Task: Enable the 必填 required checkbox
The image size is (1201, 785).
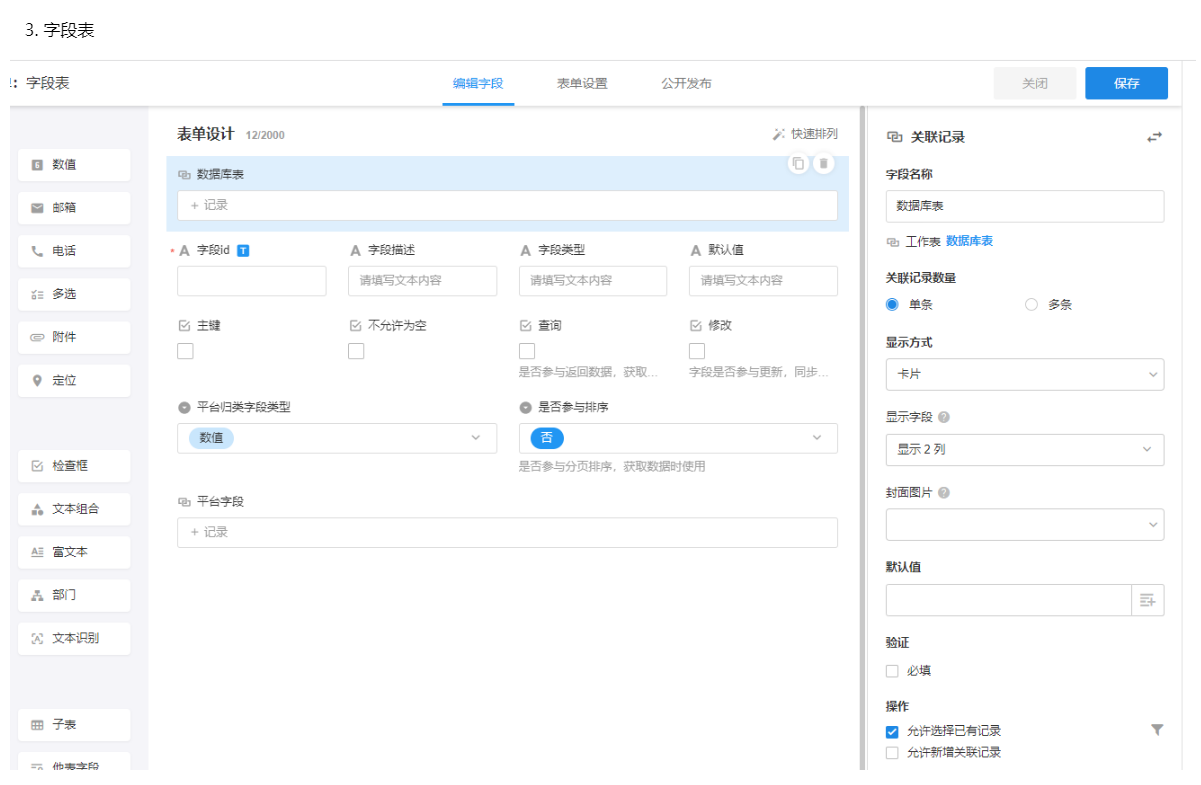Action: tap(893, 671)
